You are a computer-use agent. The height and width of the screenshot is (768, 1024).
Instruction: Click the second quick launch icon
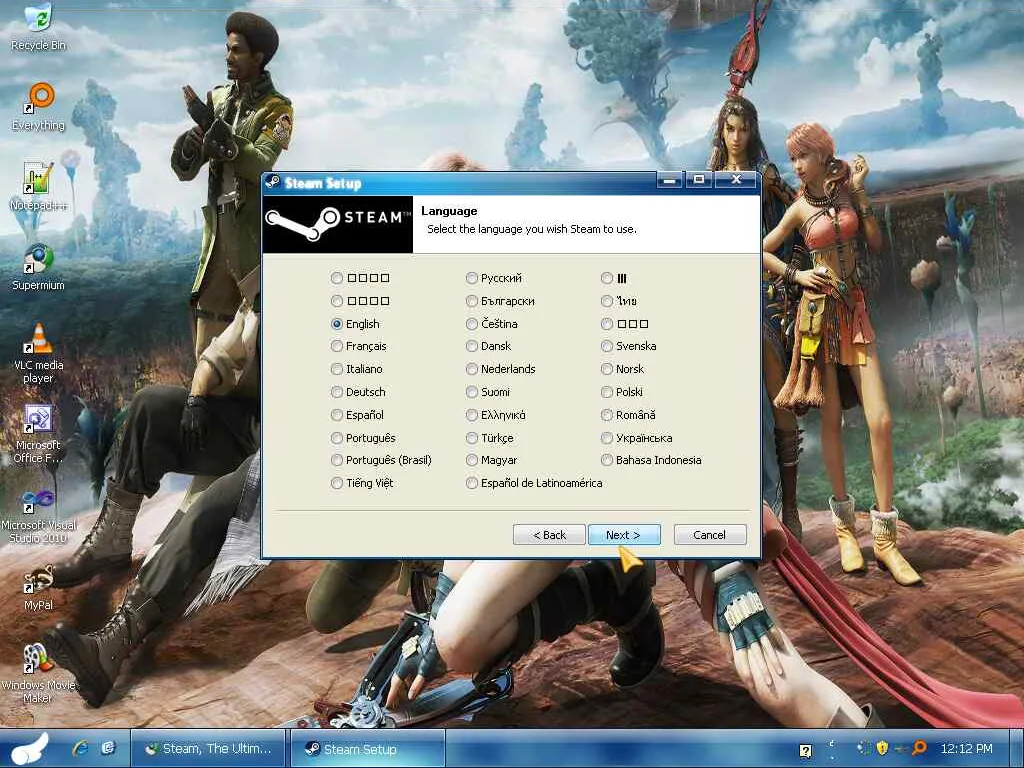109,748
